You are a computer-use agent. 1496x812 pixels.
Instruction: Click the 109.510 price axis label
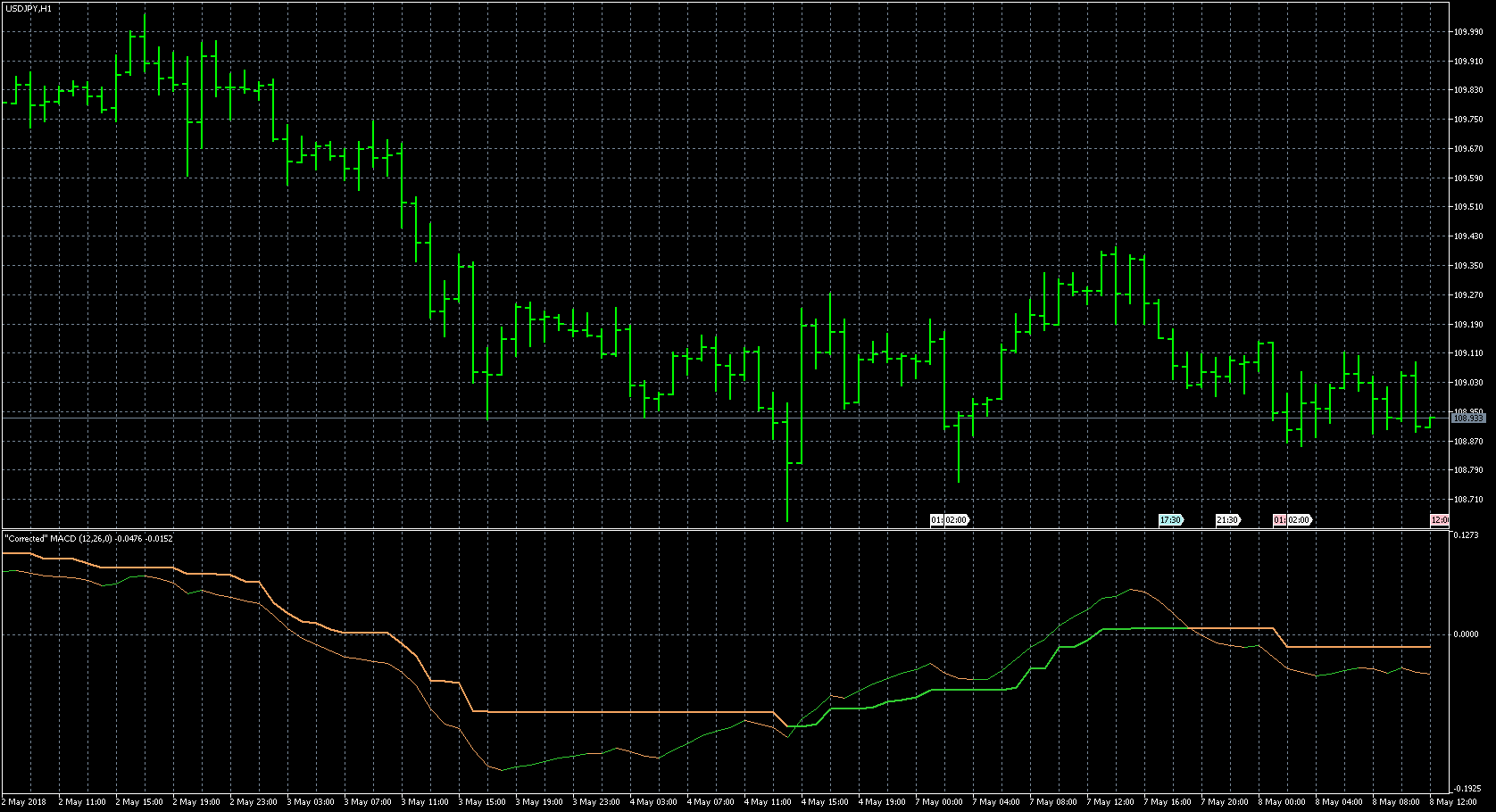tap(1468, 207)
